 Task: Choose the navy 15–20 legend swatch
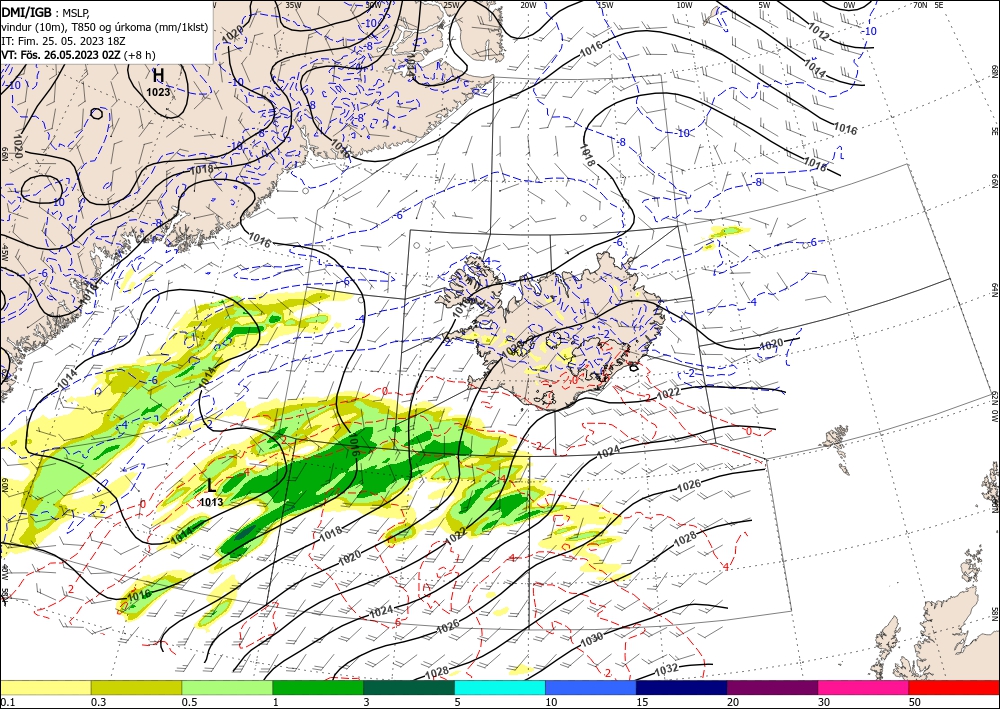682,687
